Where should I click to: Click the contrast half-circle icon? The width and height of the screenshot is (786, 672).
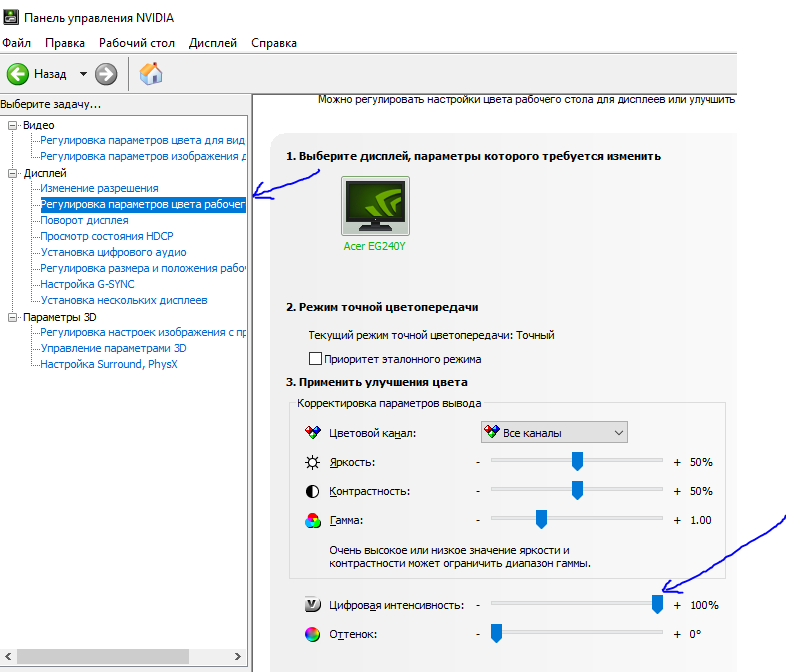click(312, 491)
